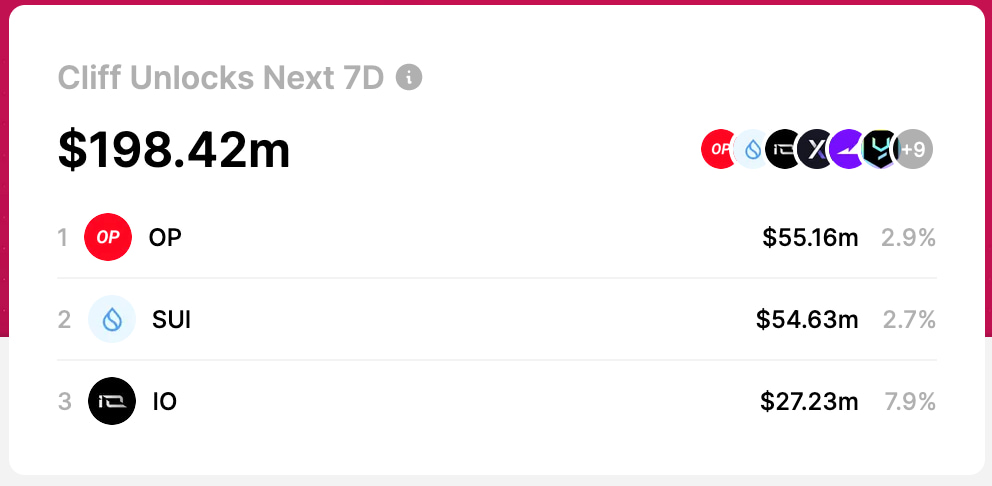
Task: Click the IO logo in the third row
Action: point(111,402)
